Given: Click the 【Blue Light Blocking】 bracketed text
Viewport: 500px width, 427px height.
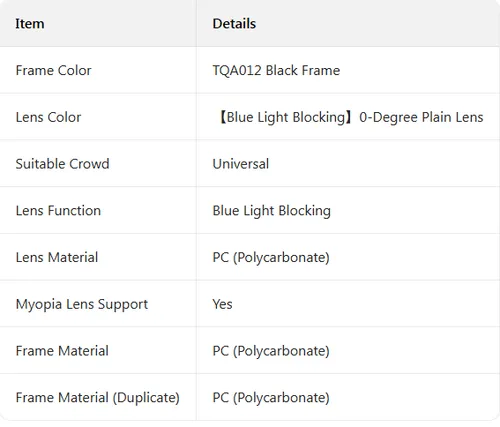Looking at the screenshot, I should [x=285, y=117].
